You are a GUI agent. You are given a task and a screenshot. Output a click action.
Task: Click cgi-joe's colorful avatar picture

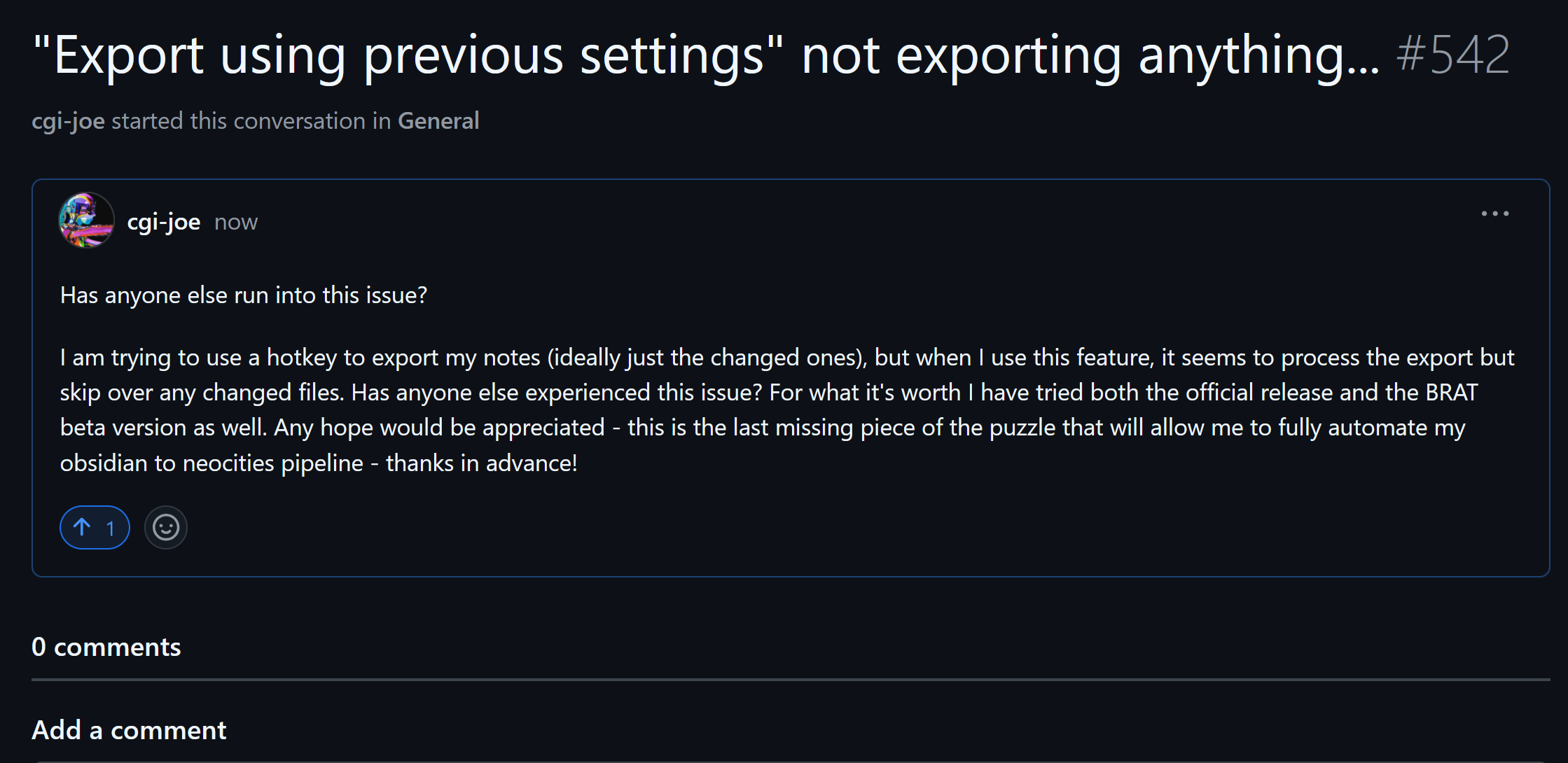tap(86, 220)
